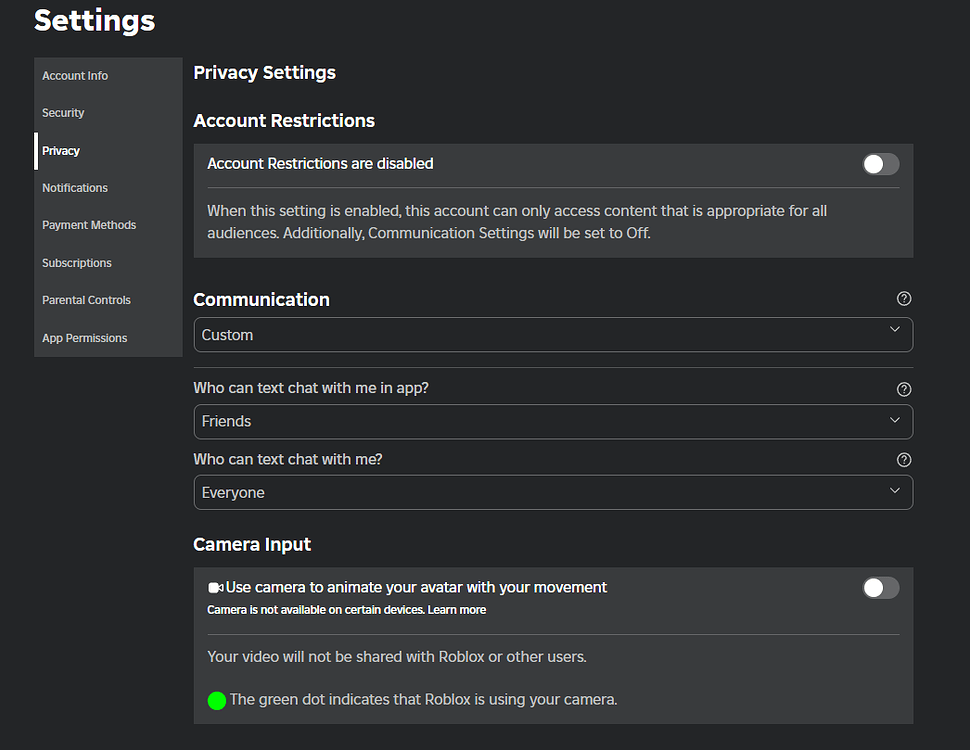View the Subscriptions settings tab

click(x=77, y=263)
